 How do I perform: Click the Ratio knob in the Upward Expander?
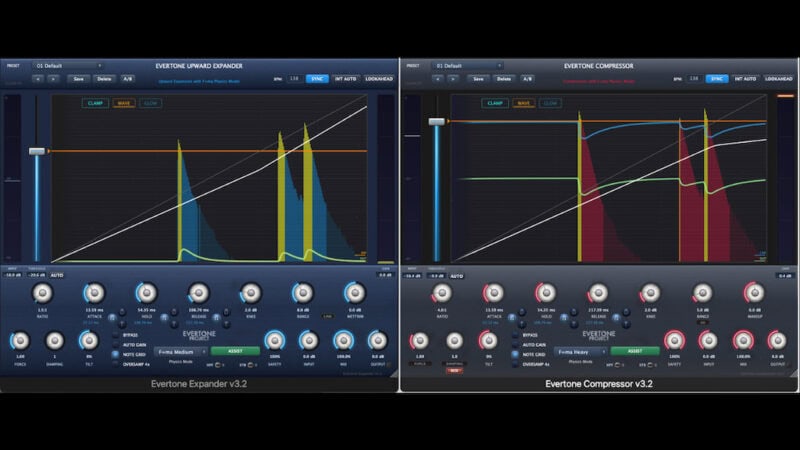click(x=42, y=292)
